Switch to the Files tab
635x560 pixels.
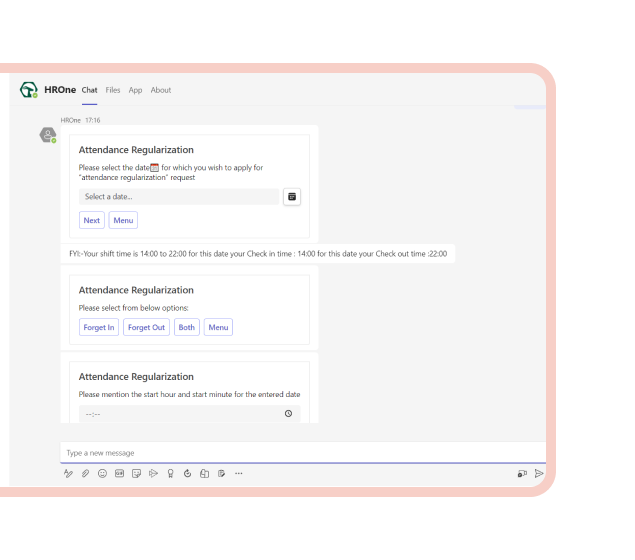[113, 90]
